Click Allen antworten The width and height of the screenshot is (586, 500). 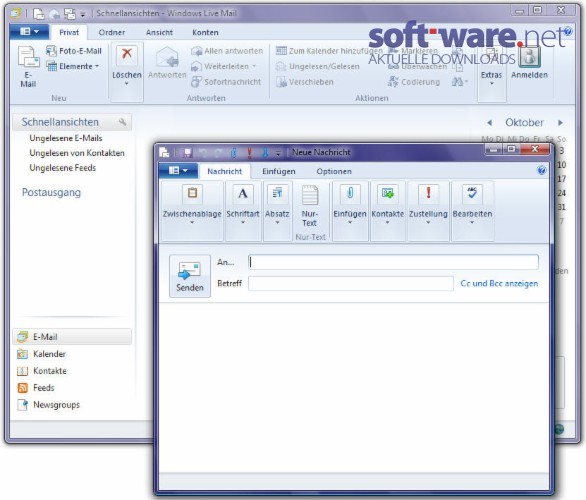(x=227, y=51)
